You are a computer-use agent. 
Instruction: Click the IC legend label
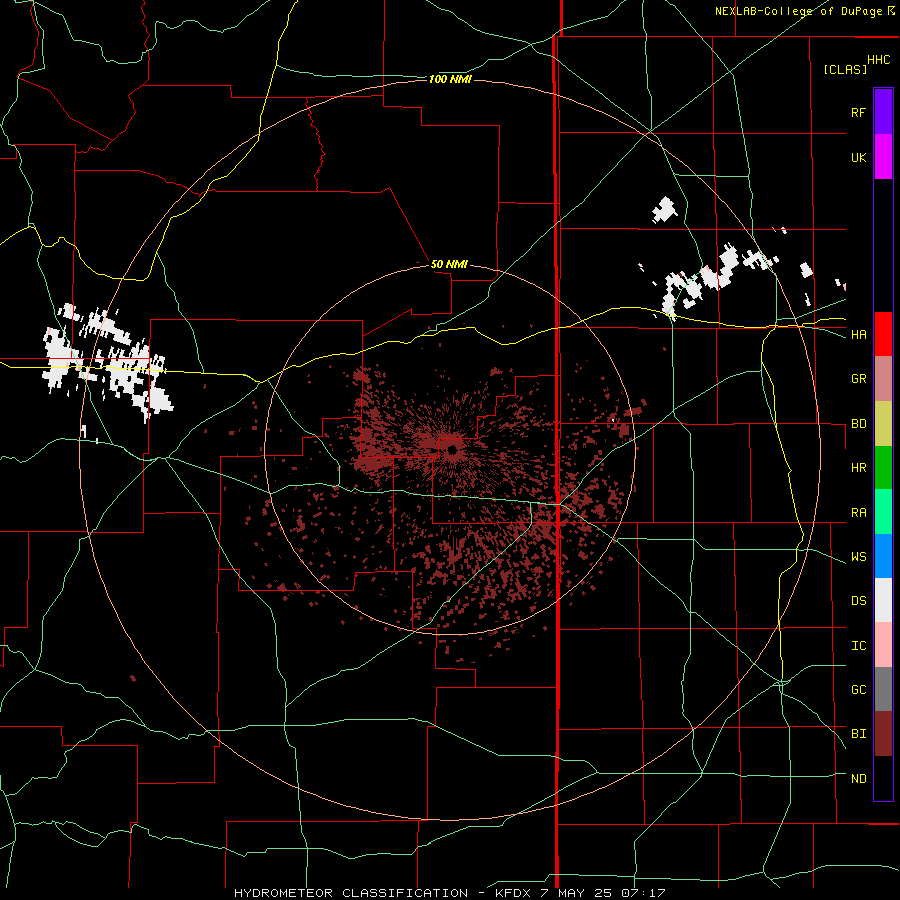tap(858, 646)
